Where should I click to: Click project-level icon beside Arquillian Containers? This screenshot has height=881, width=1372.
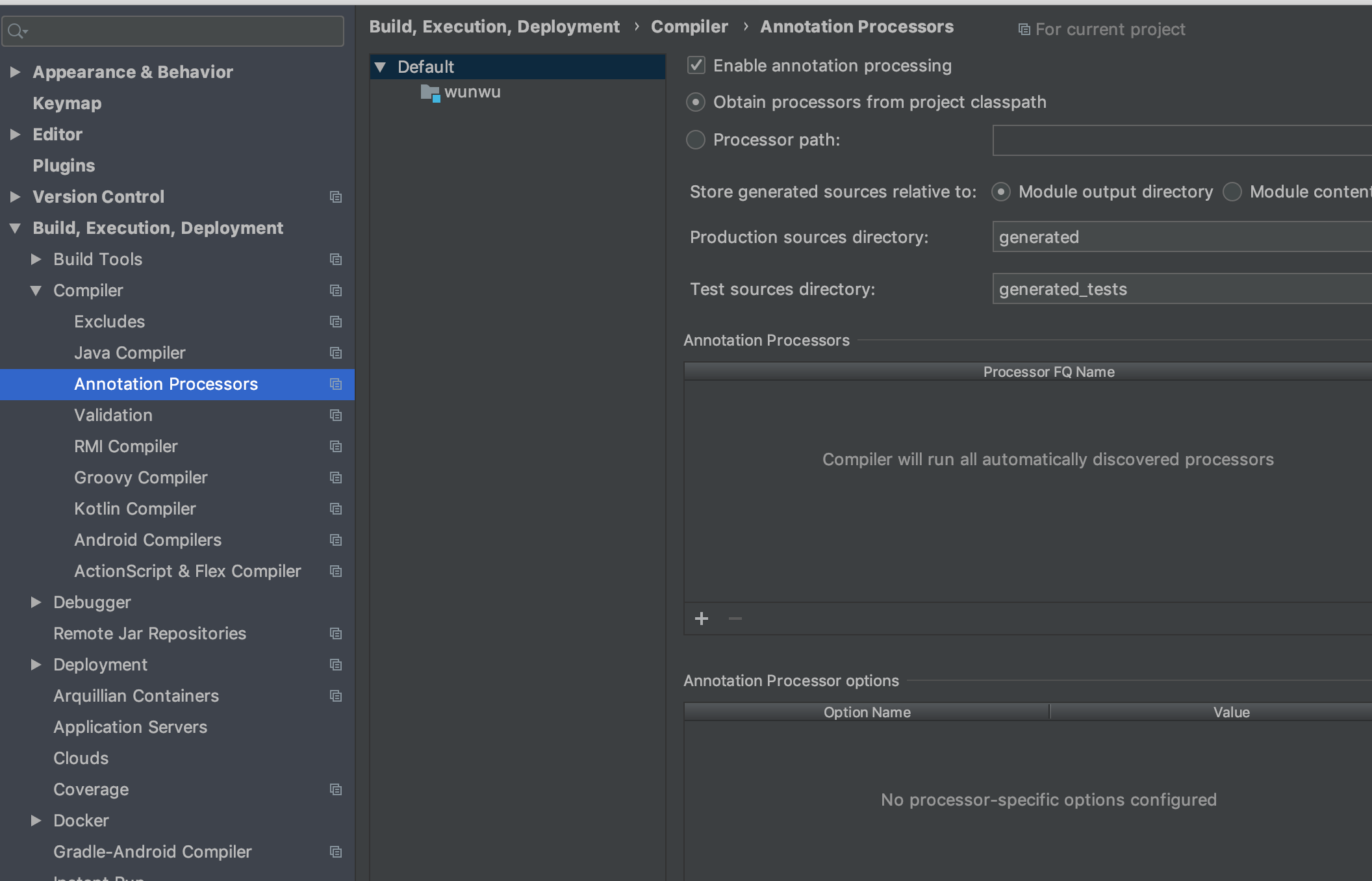[x=336, y=696]
